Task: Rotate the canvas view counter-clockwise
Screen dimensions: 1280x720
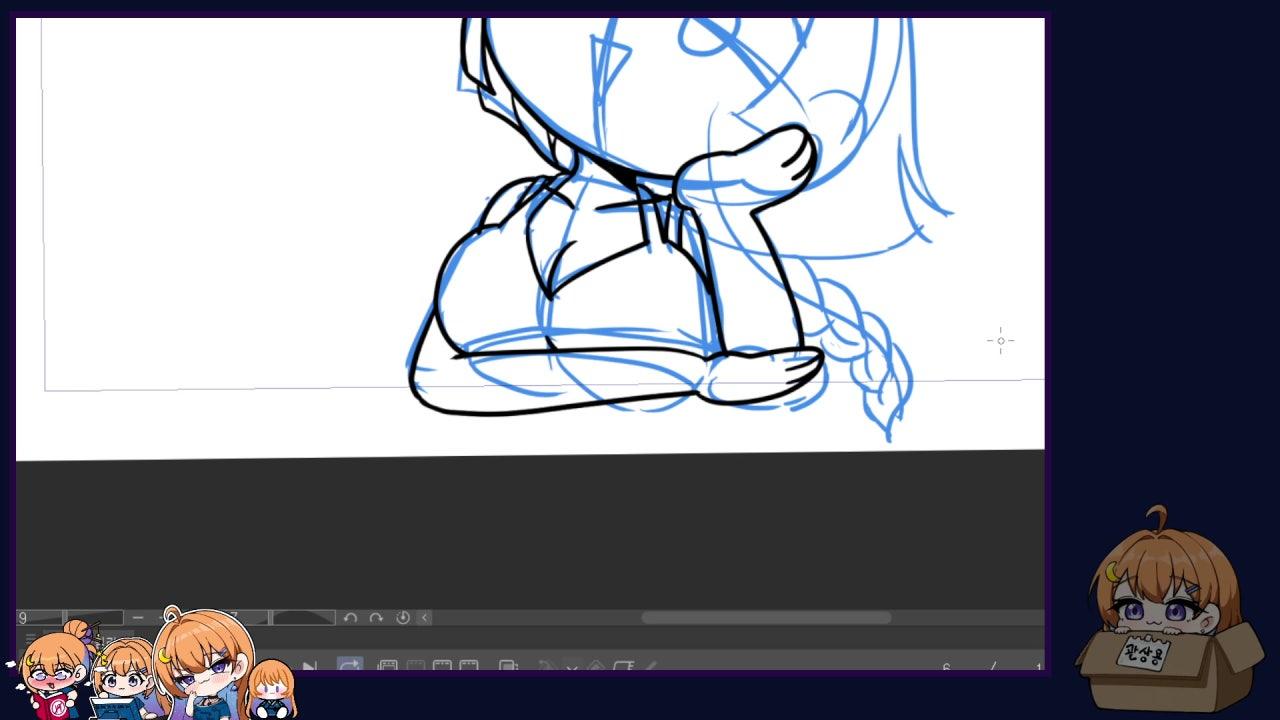Action: pos(350,618)
